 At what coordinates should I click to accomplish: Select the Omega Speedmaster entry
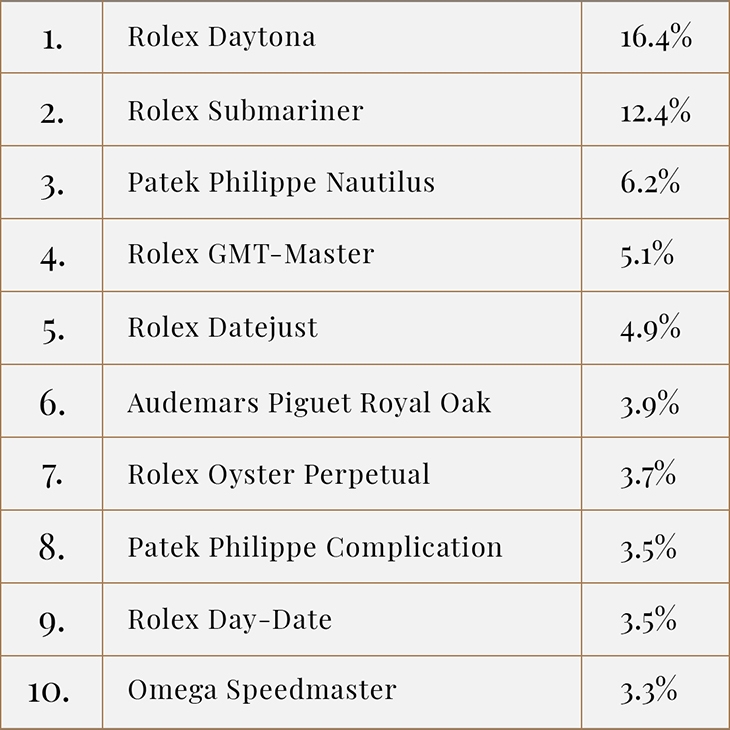pyautogui.click(x=262, y=690)
